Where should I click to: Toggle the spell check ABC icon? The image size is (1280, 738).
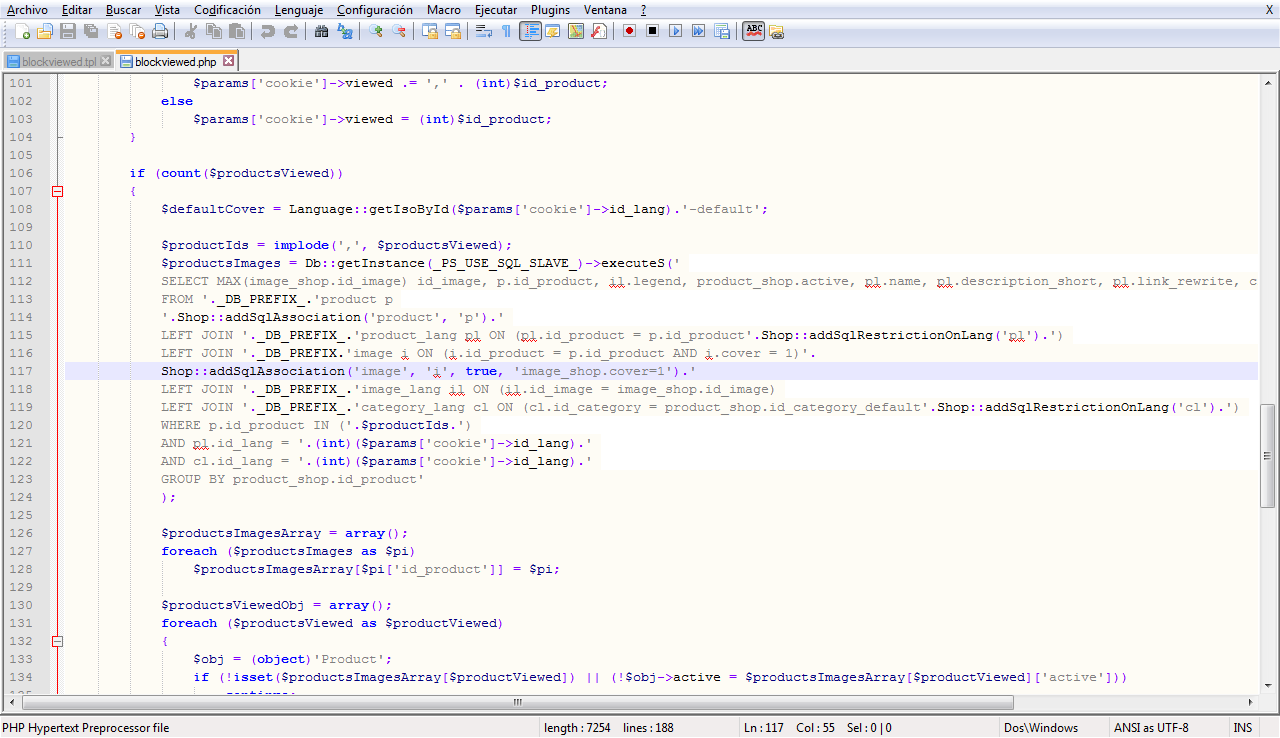click(x=753, y=31)
